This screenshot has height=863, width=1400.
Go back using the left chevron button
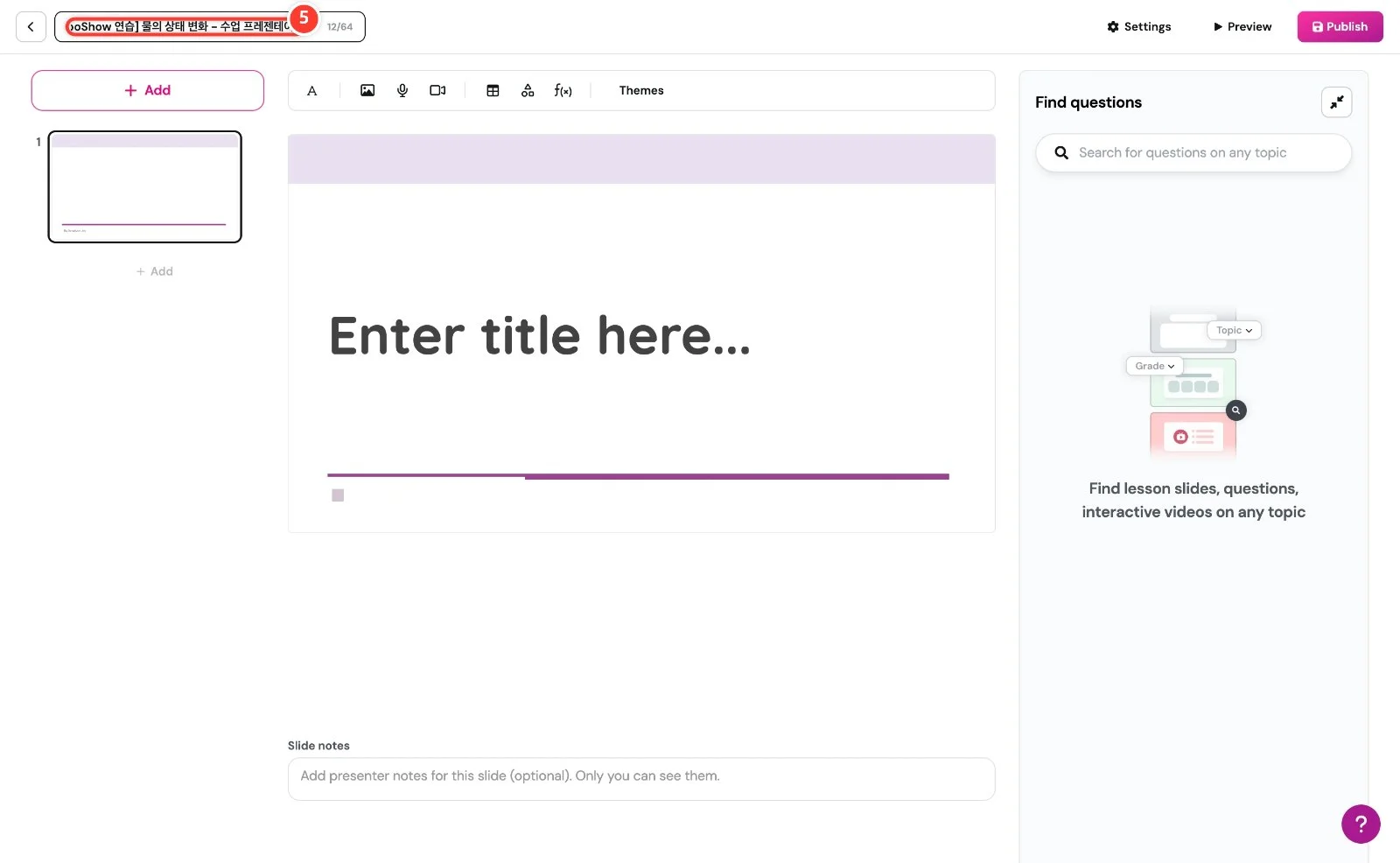click(31, 27)
